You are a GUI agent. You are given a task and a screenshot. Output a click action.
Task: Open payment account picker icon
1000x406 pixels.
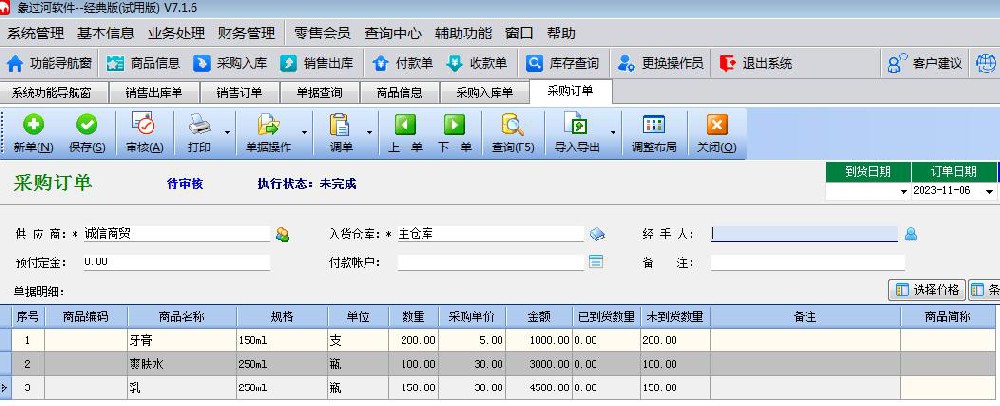(596, 261)
